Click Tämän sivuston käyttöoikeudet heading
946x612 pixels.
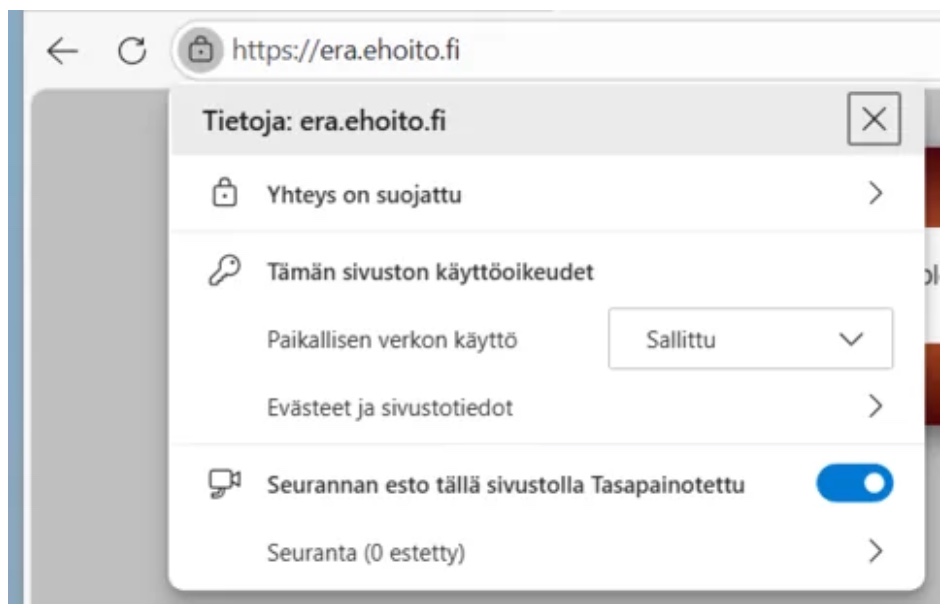[x=430, y=271]
